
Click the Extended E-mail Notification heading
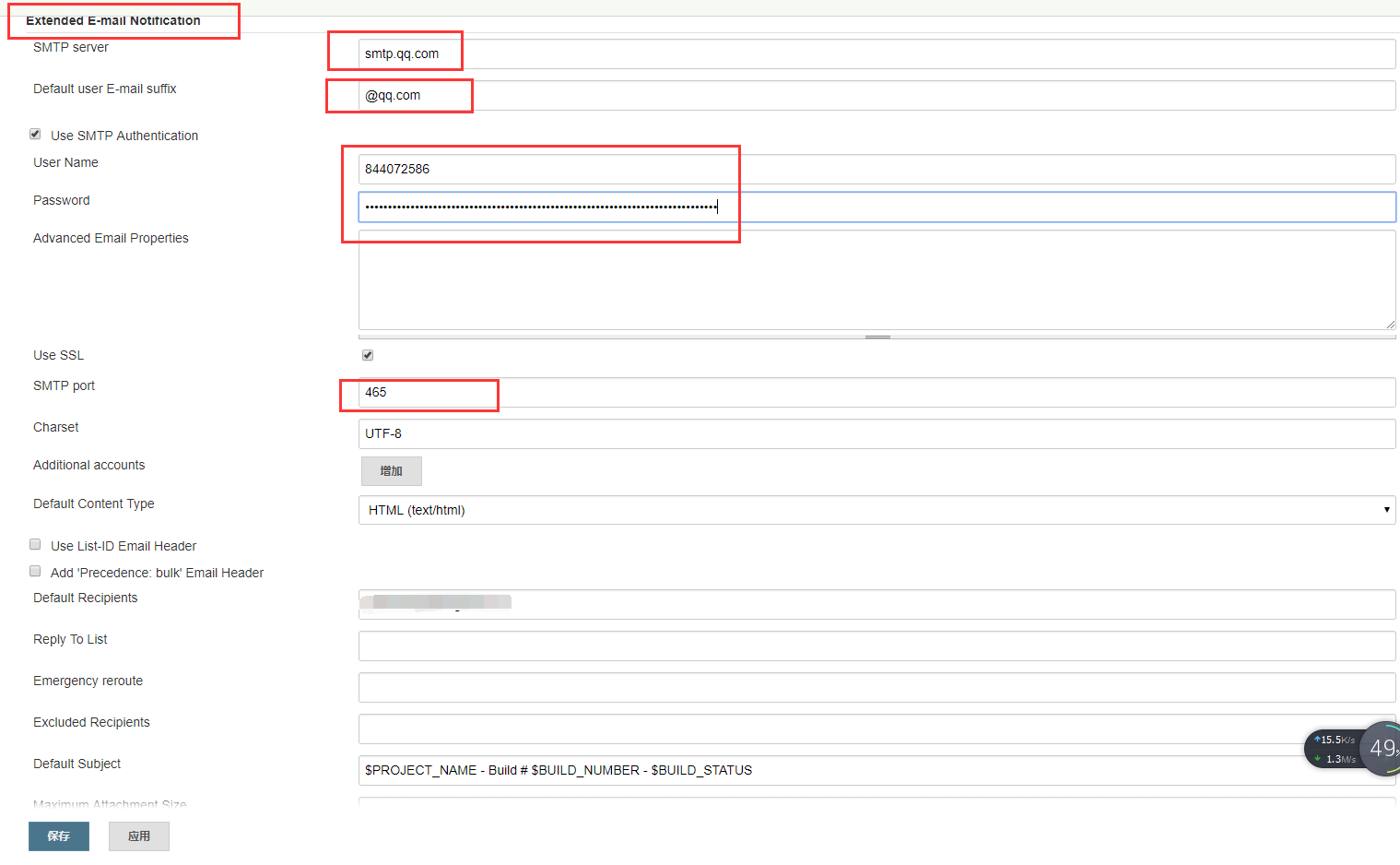pos(113,20)
